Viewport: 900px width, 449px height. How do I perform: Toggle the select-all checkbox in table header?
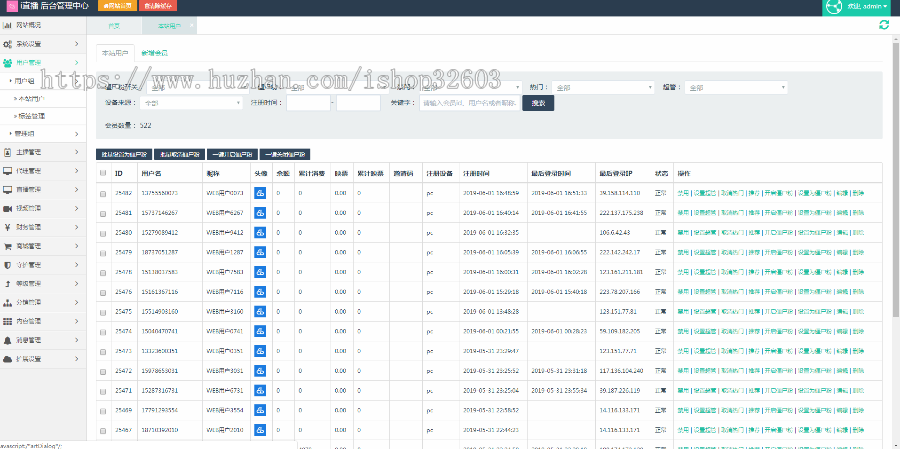pyautogui.click(x=103, y=173)
